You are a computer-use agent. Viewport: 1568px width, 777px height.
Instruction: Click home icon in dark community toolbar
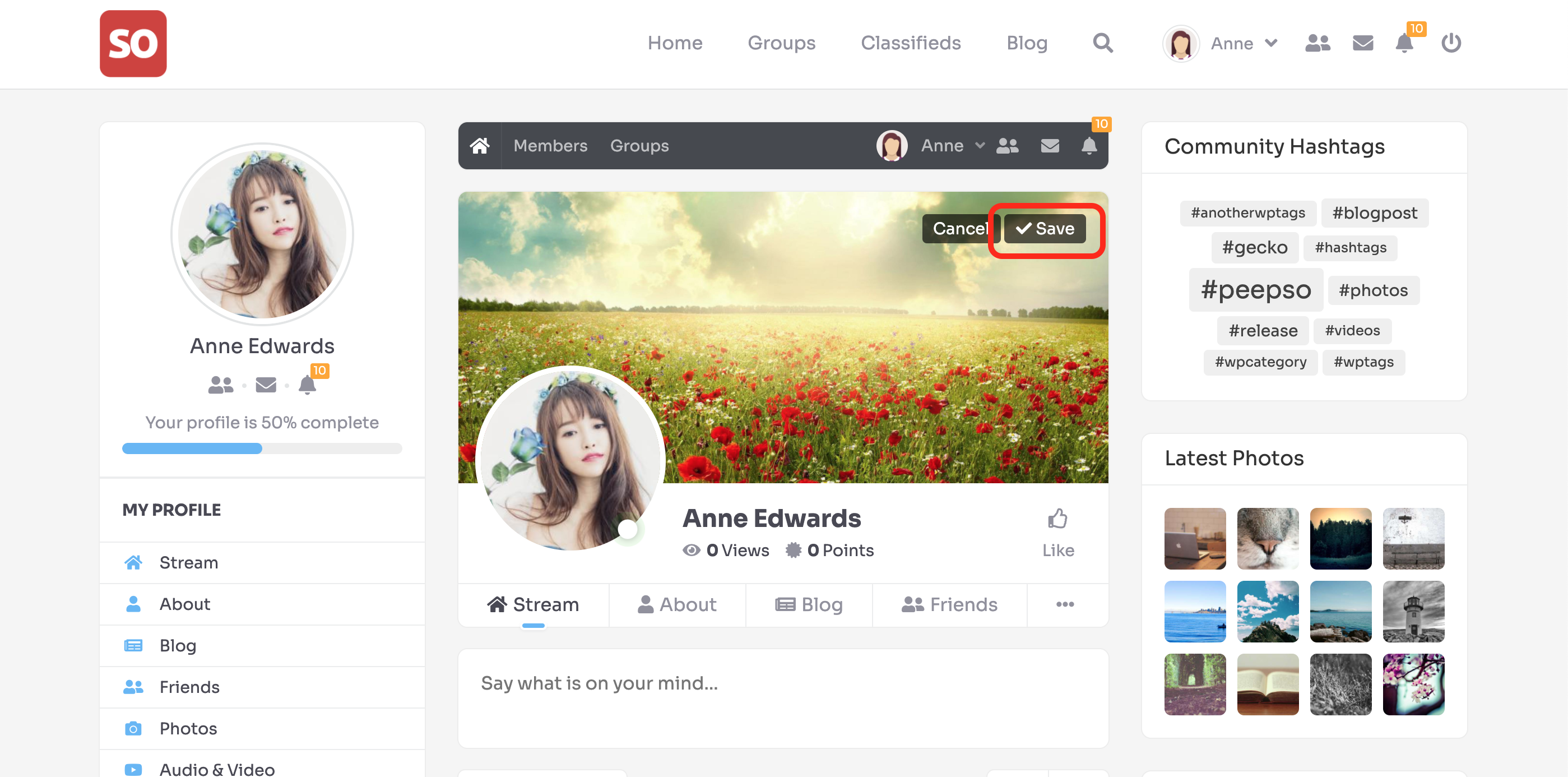click(x=479, y=146)
